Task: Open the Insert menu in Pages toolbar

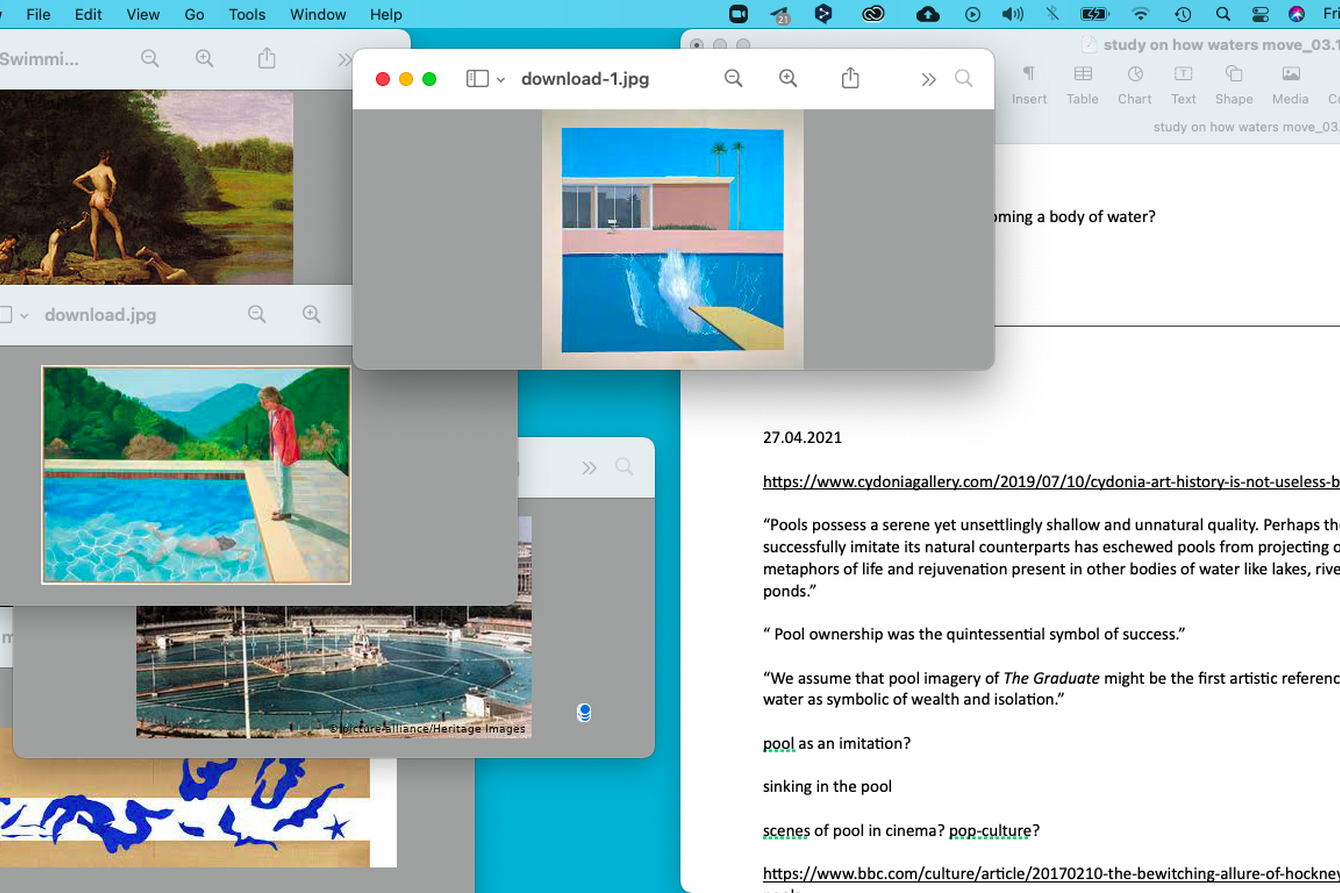Action: tap(1029, 86)
